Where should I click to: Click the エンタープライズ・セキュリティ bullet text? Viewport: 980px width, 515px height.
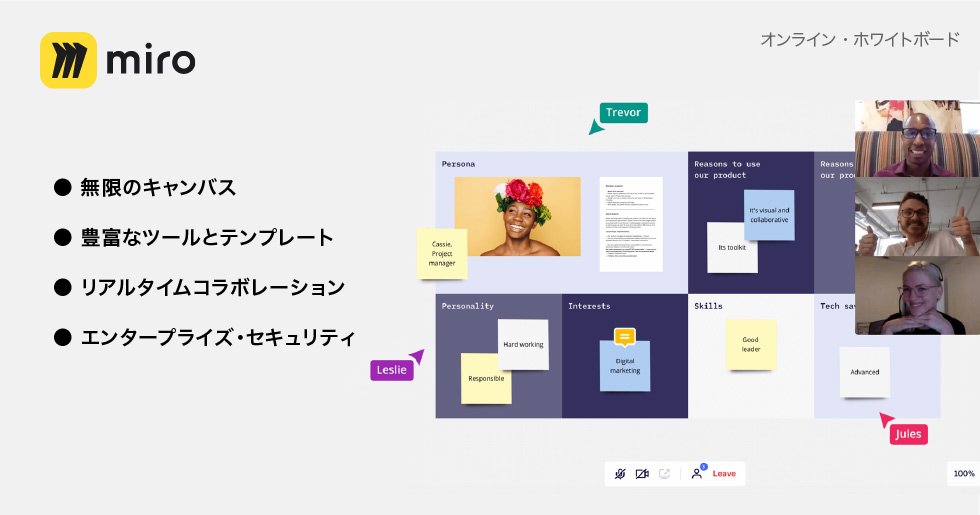point(218,338)
